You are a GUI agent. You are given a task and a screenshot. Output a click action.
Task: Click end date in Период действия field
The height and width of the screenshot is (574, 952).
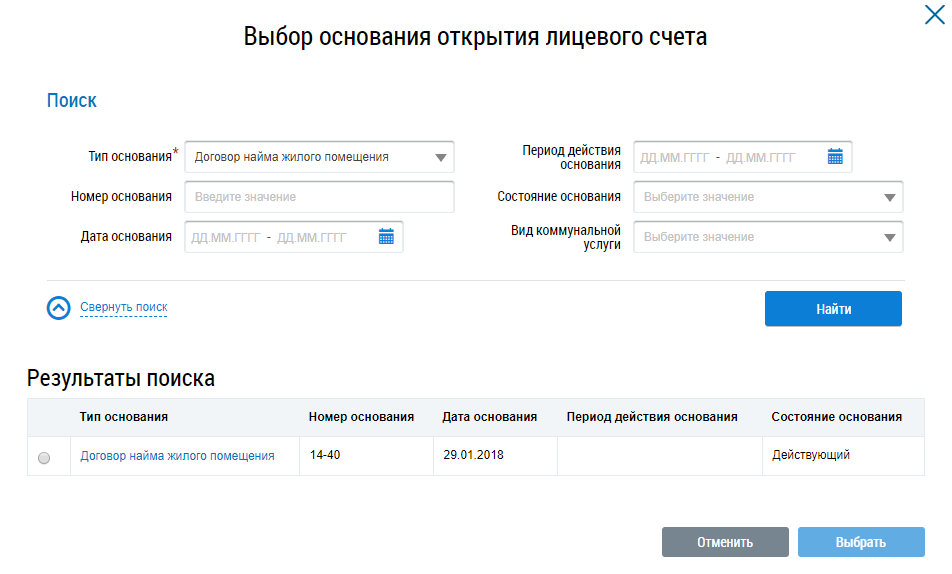pyautogui.click(x=760, y=158)
